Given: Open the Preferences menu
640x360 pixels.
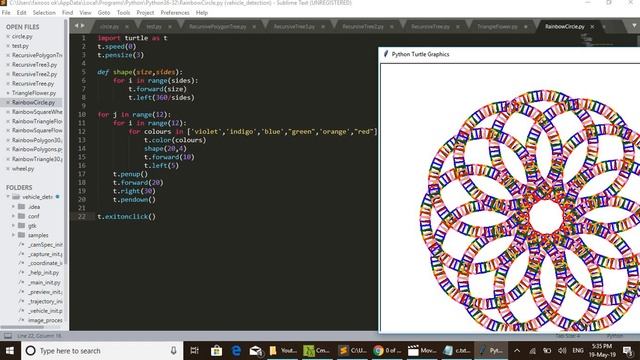Looking at the screenshot, I should 175,13.
